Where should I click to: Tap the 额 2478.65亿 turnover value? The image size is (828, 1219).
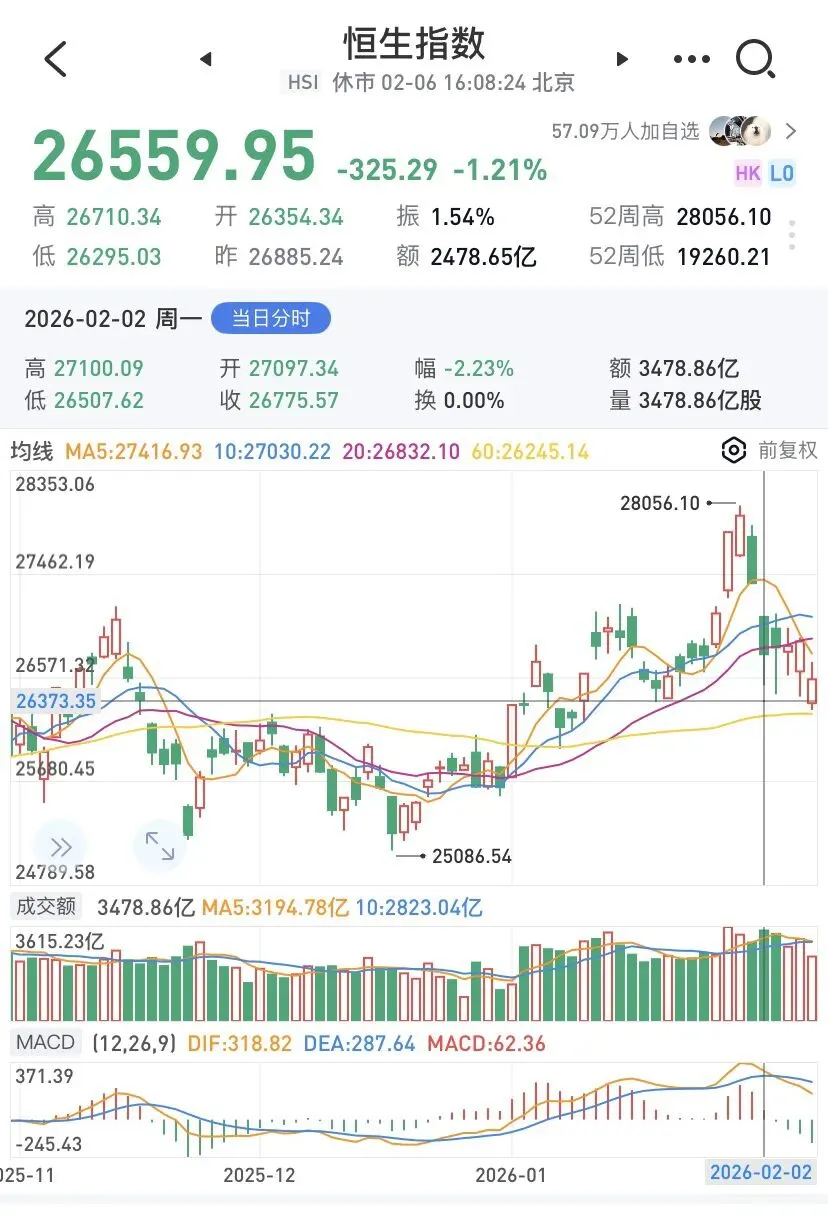click(x=467, y=257)
